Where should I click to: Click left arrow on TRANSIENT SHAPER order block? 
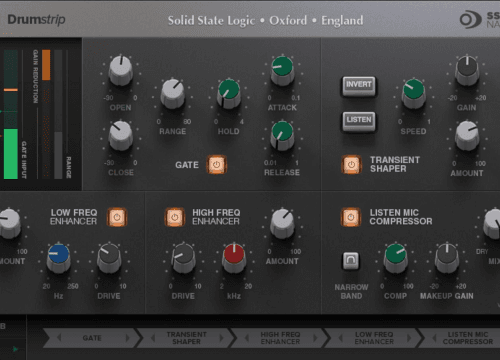[153, 338]
